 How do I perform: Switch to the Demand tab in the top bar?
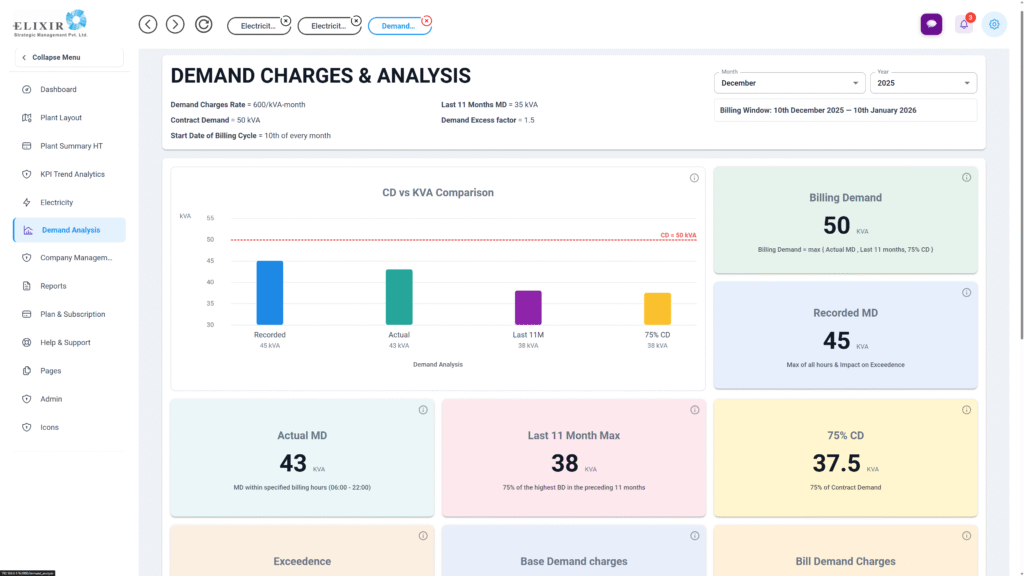pos(398,26)
